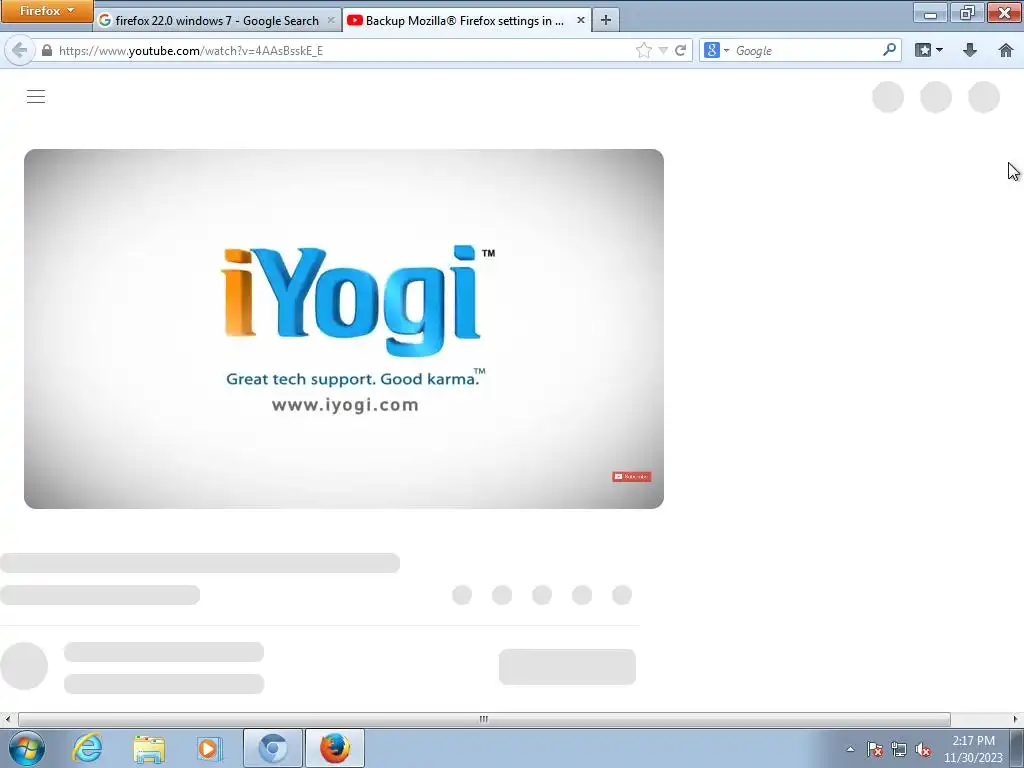The image size is (1024, 768).
Task: Open the bookmarks menu button
Action: (929, 50)
